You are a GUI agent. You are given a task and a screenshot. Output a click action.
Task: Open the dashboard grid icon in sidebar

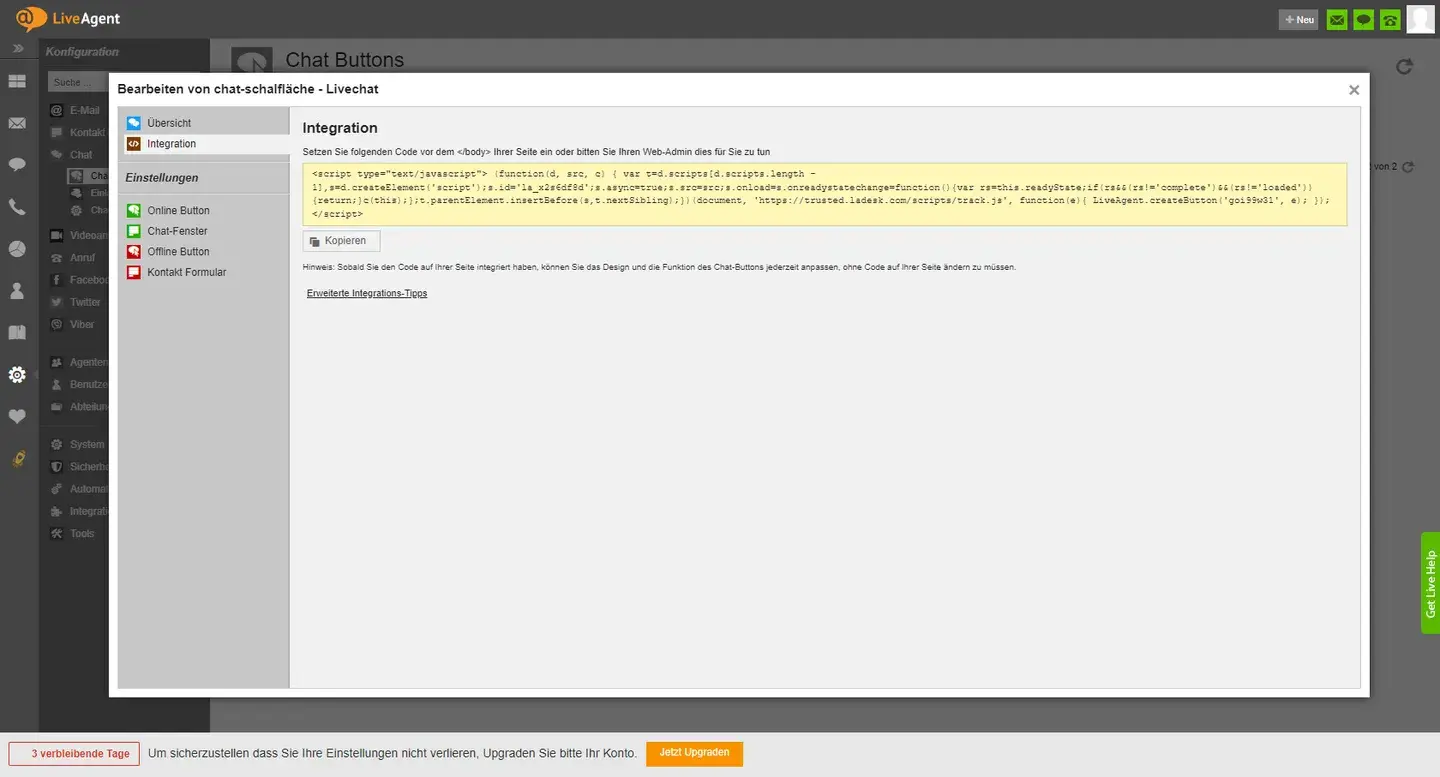pyautogui.click(x=17, y=82)
